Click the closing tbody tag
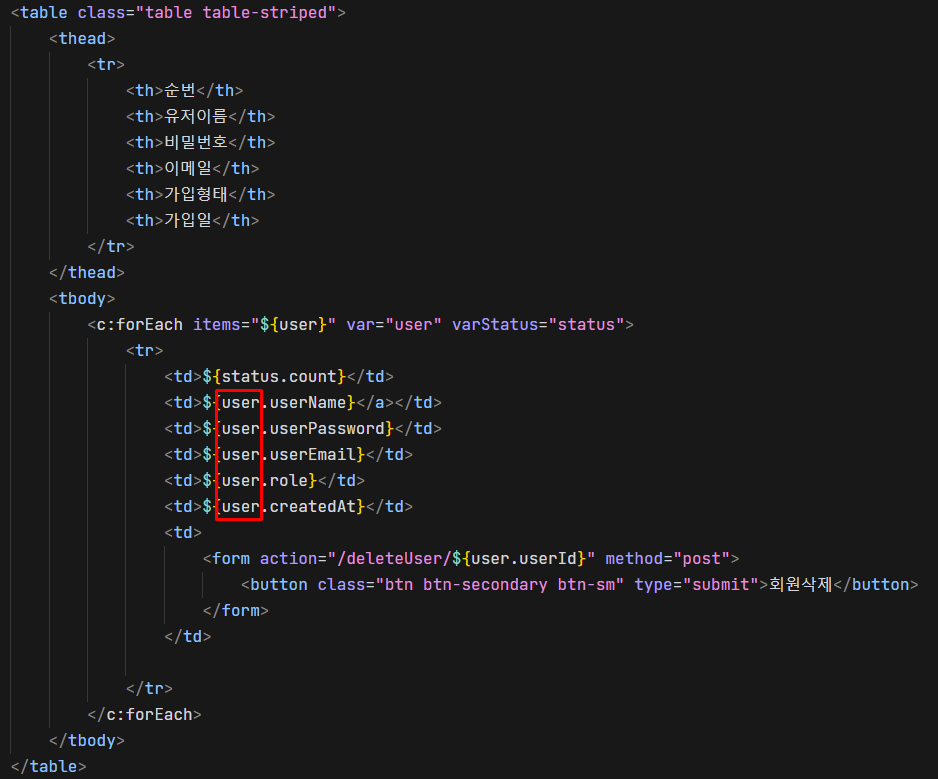This screenshot has height=779, width=938. pyautogui.click(x=87, y=741)
